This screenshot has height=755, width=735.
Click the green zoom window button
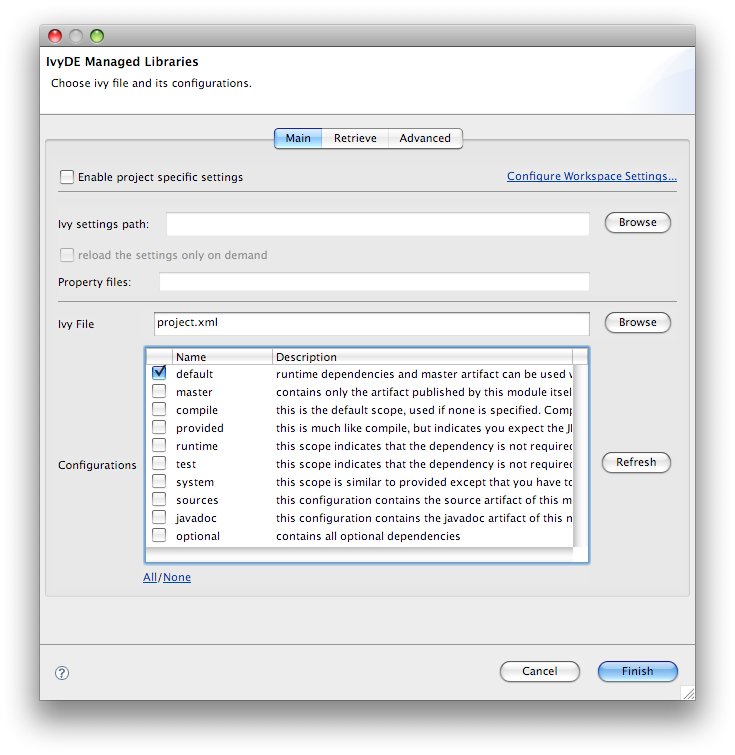pos(97,36)
